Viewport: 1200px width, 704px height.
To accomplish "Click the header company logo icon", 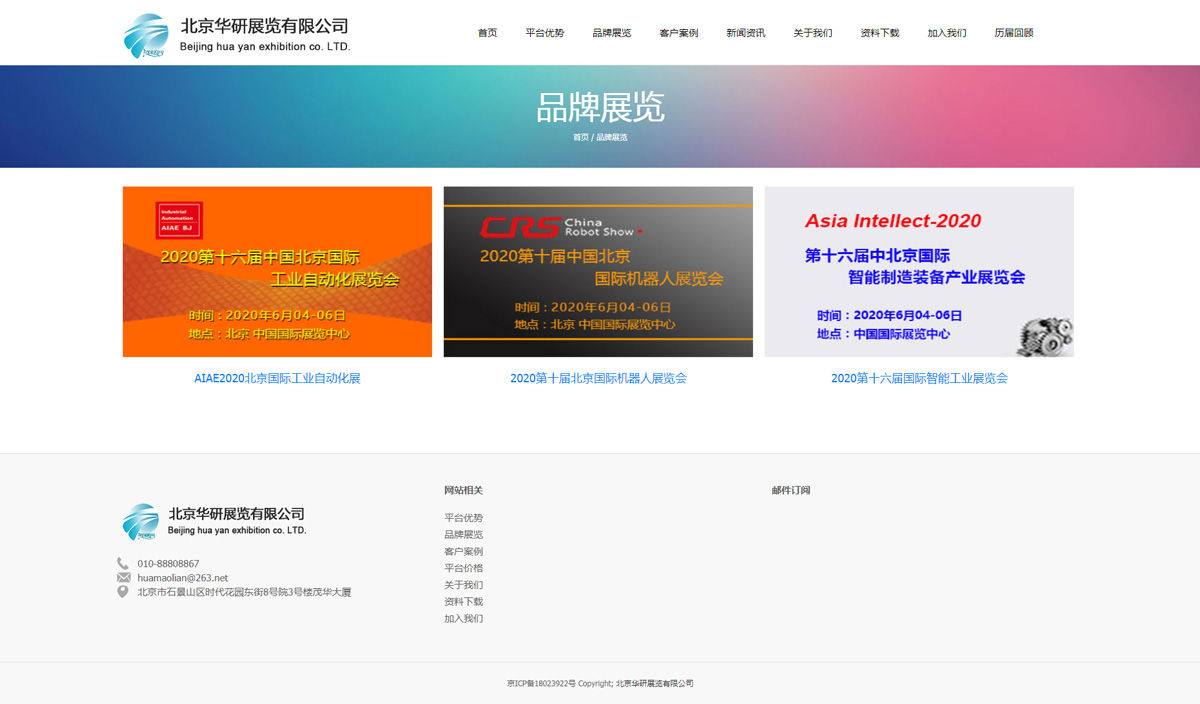I will point(146,35).
